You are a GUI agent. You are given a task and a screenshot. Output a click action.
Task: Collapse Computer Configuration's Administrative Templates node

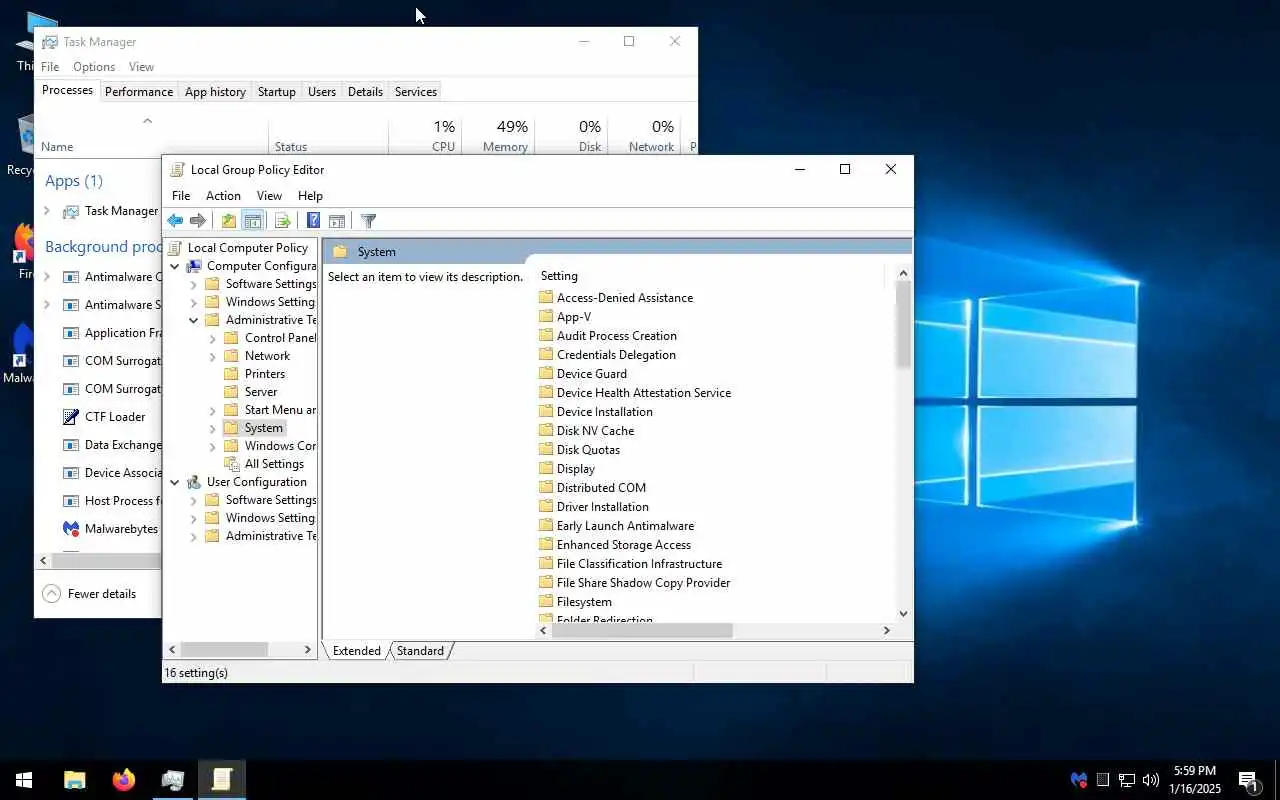coord(193,320)
